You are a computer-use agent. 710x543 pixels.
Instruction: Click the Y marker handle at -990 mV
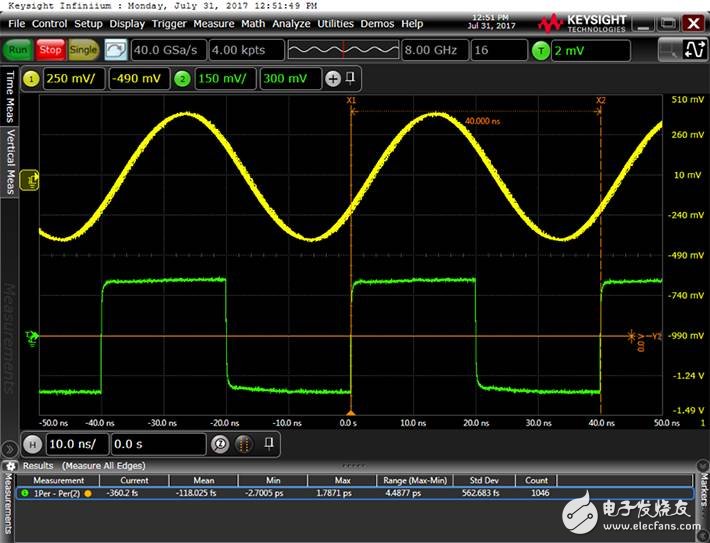(631, 336)
